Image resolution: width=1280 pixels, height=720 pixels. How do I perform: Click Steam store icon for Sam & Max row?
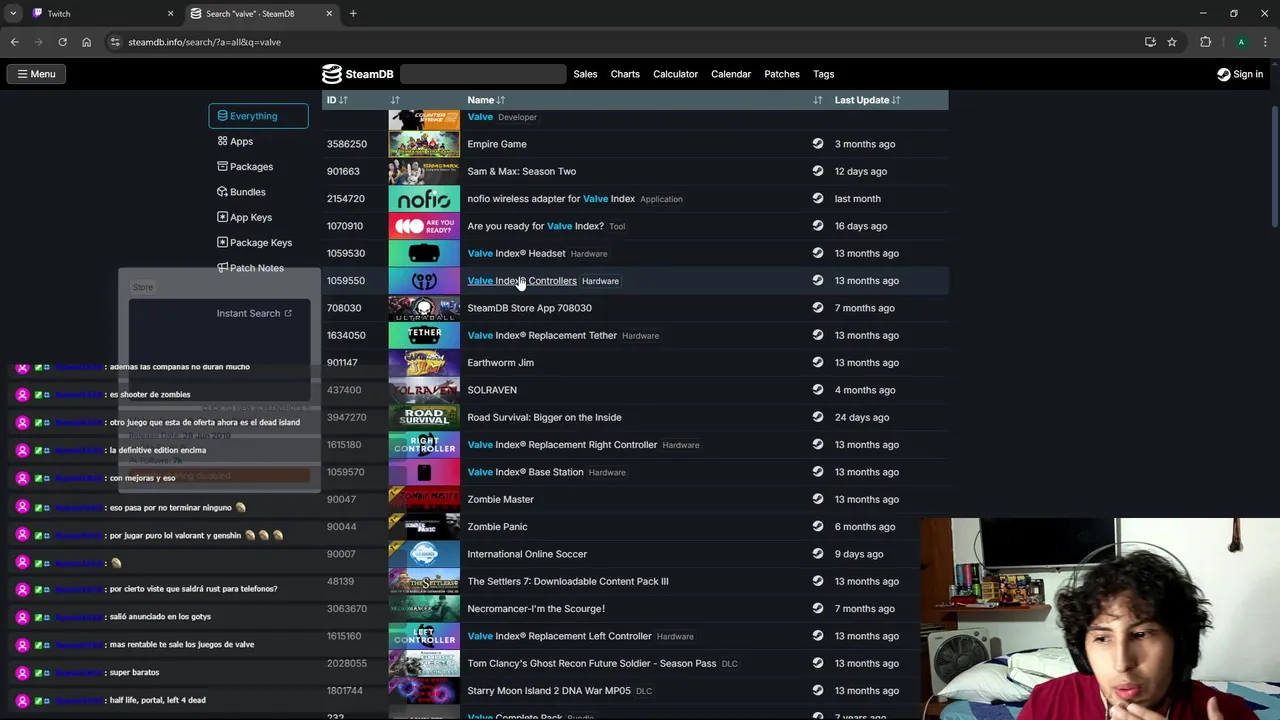click(818, 171)
